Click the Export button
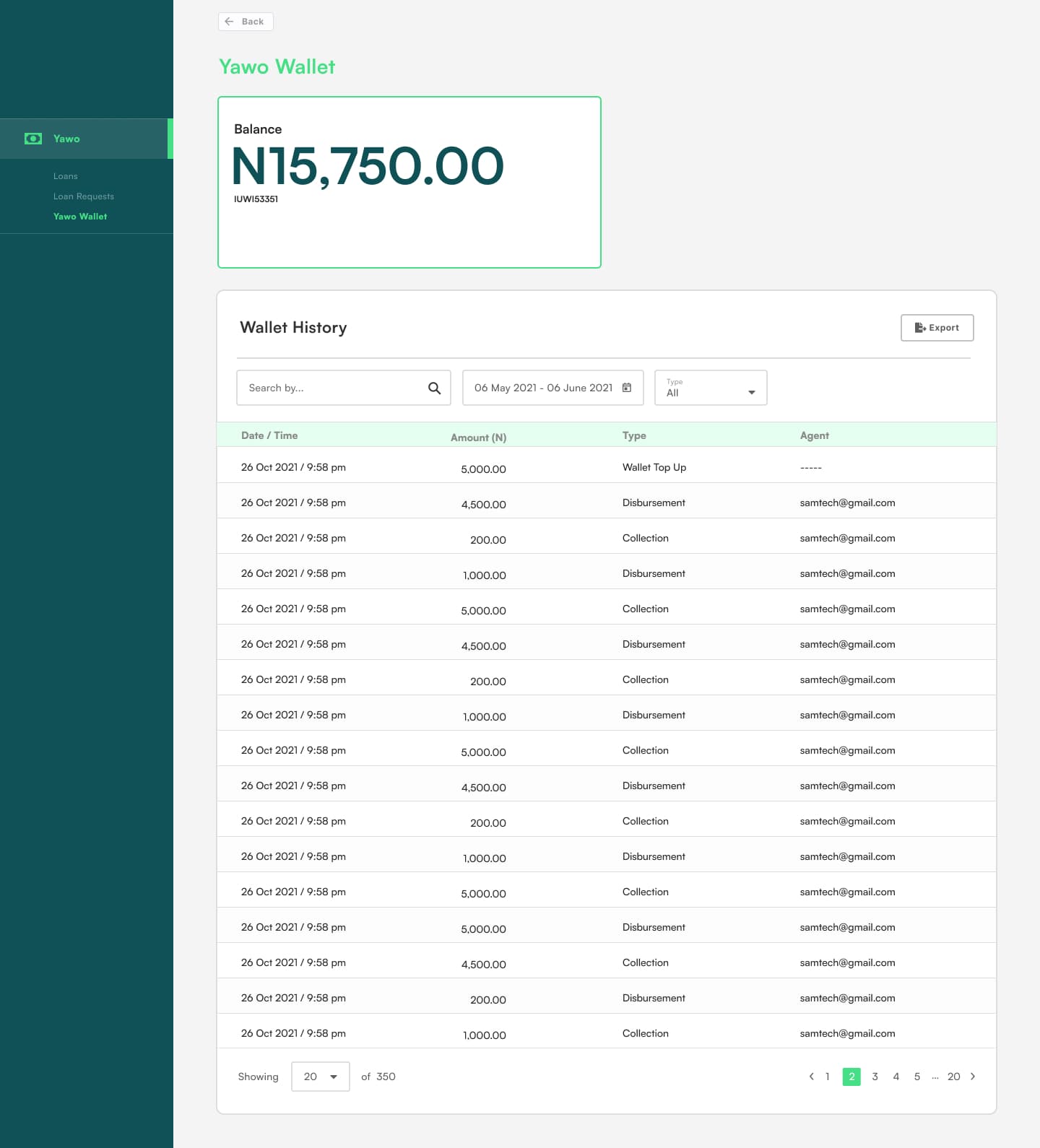The width and height of the screenshot is (1040, 1148). (x=937, y=328)
